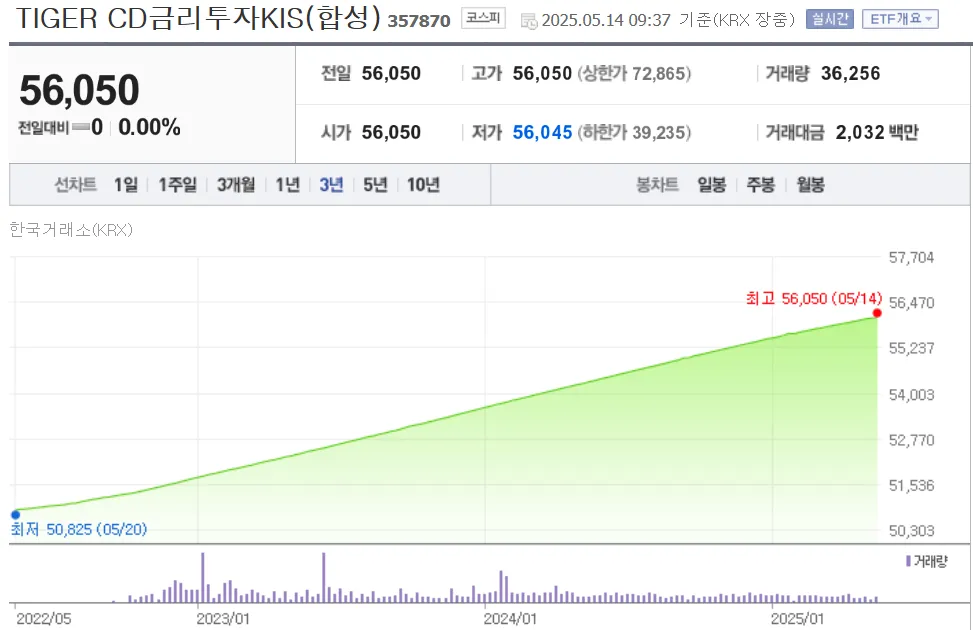973x630 pixels.
Task: Click the 2025.05.14 09:37 timestamp
Action: [x=606, y=20]
